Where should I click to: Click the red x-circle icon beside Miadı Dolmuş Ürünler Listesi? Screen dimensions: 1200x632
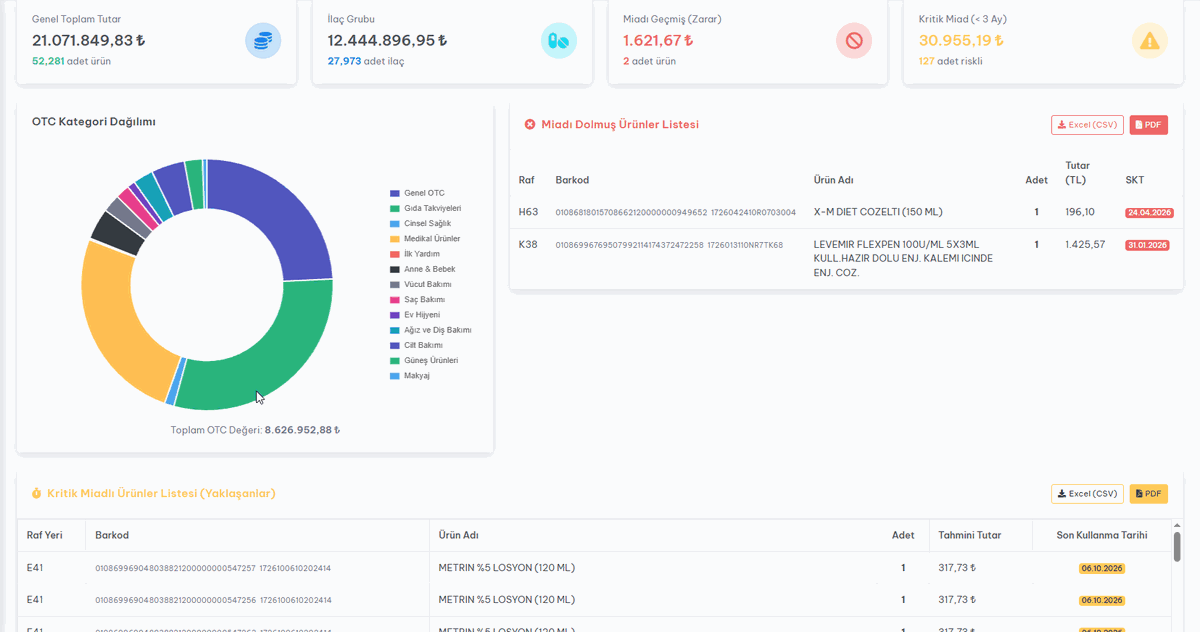(530, 124)
